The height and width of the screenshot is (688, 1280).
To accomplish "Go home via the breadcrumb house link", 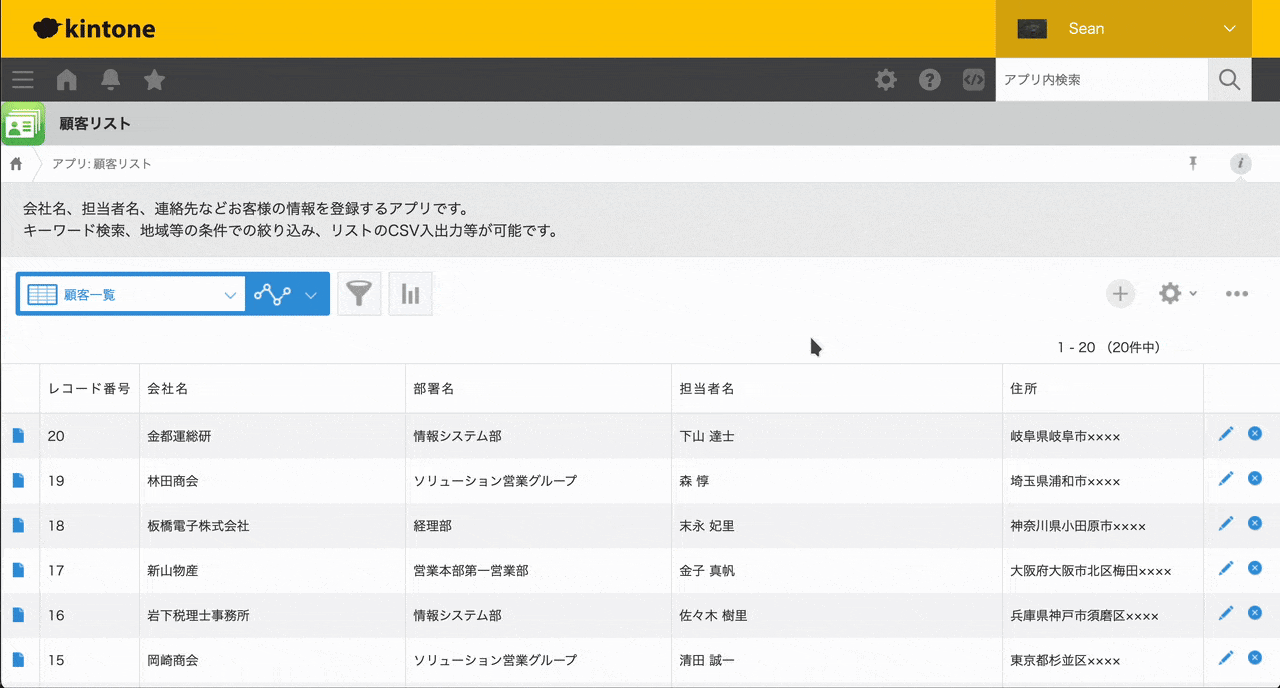I will [16, 163].
